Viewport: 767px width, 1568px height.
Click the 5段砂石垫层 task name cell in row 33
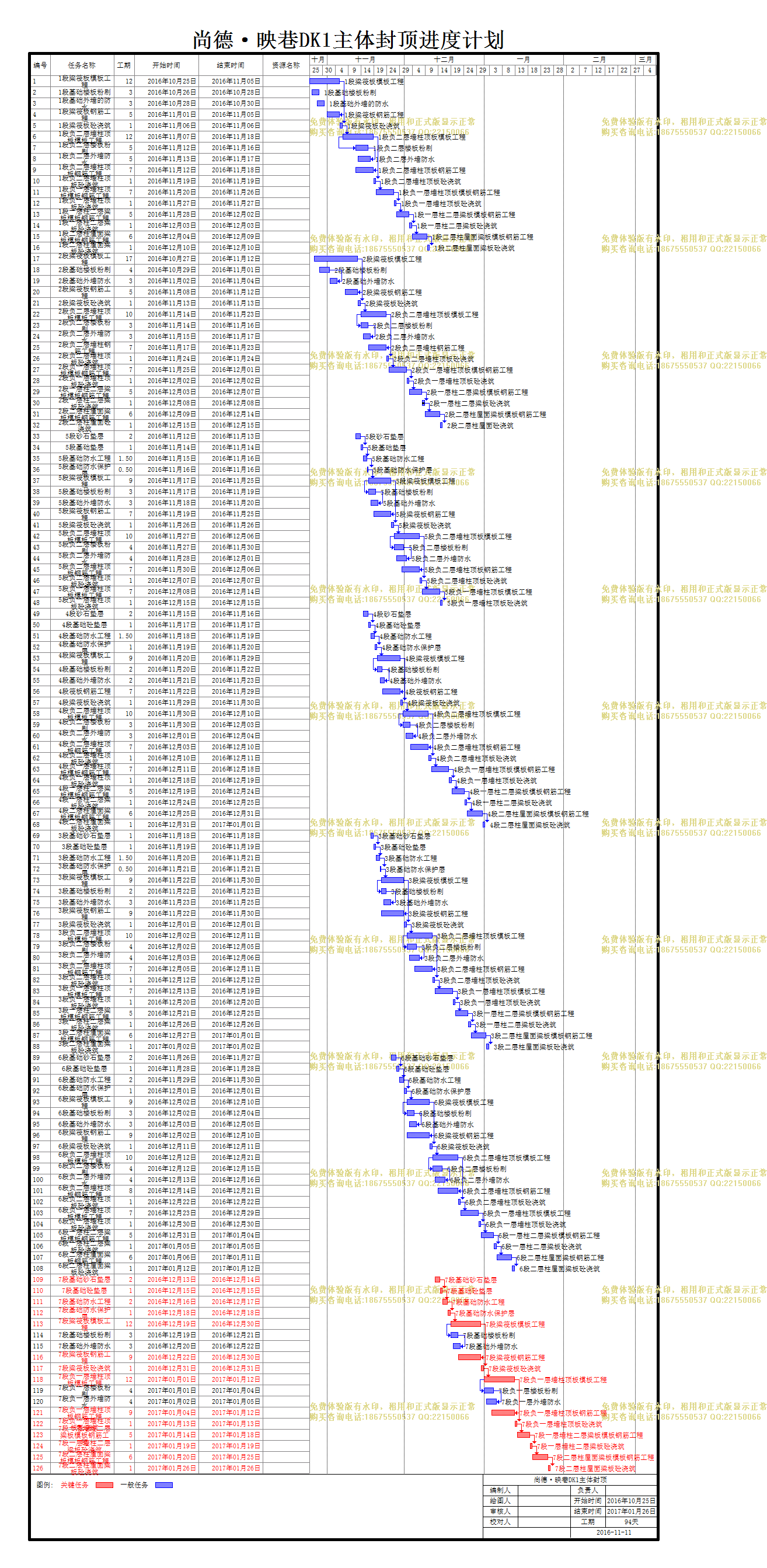82,436
